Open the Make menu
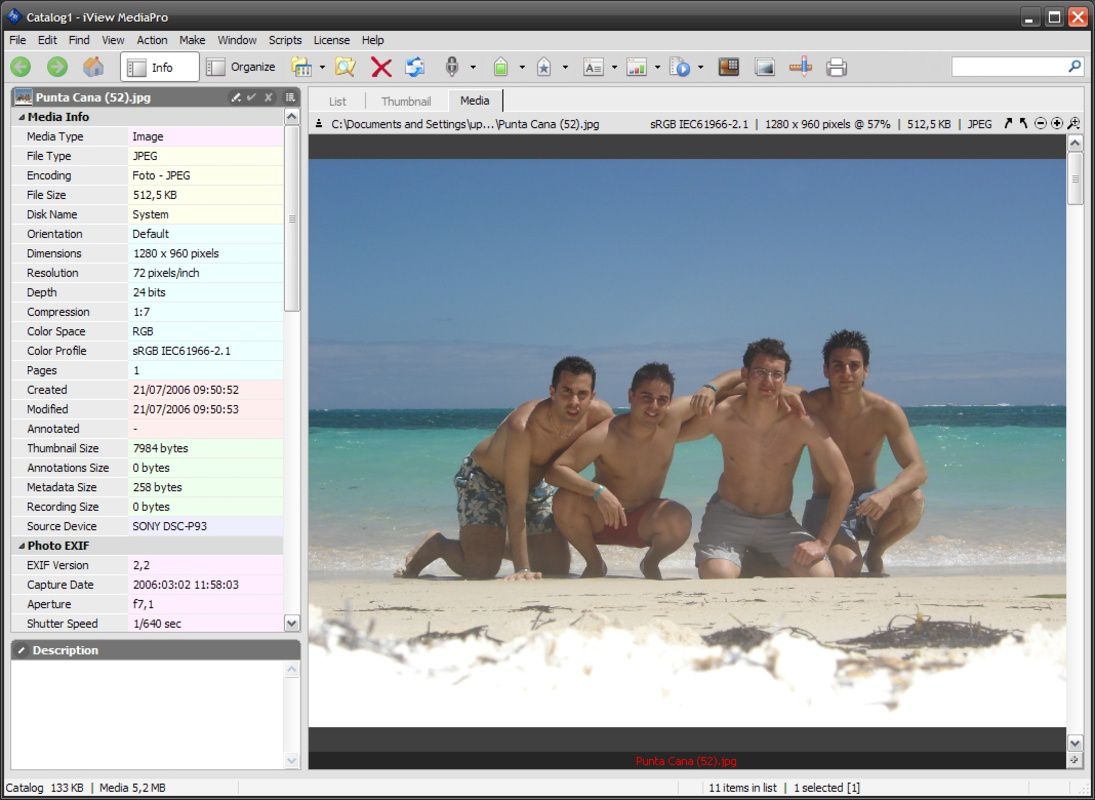 tap(192, 40)
